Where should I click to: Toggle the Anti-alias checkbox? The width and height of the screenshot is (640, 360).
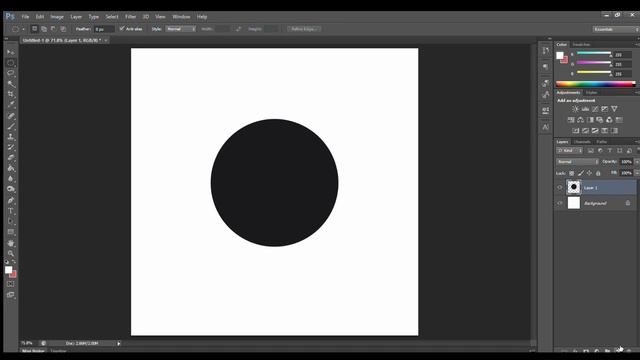(x=122, y=29)
